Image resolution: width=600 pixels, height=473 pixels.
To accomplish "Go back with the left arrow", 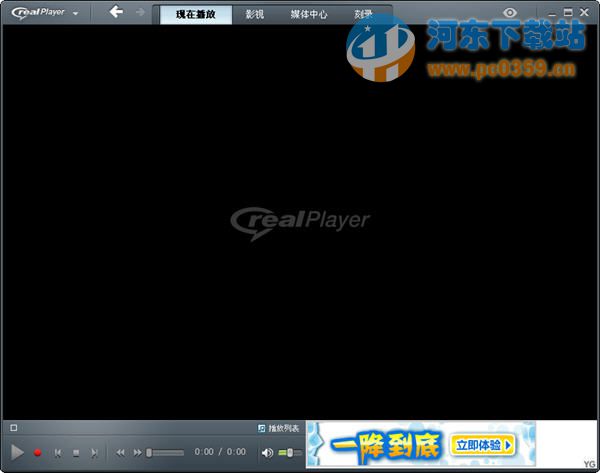I will point(116,12).
